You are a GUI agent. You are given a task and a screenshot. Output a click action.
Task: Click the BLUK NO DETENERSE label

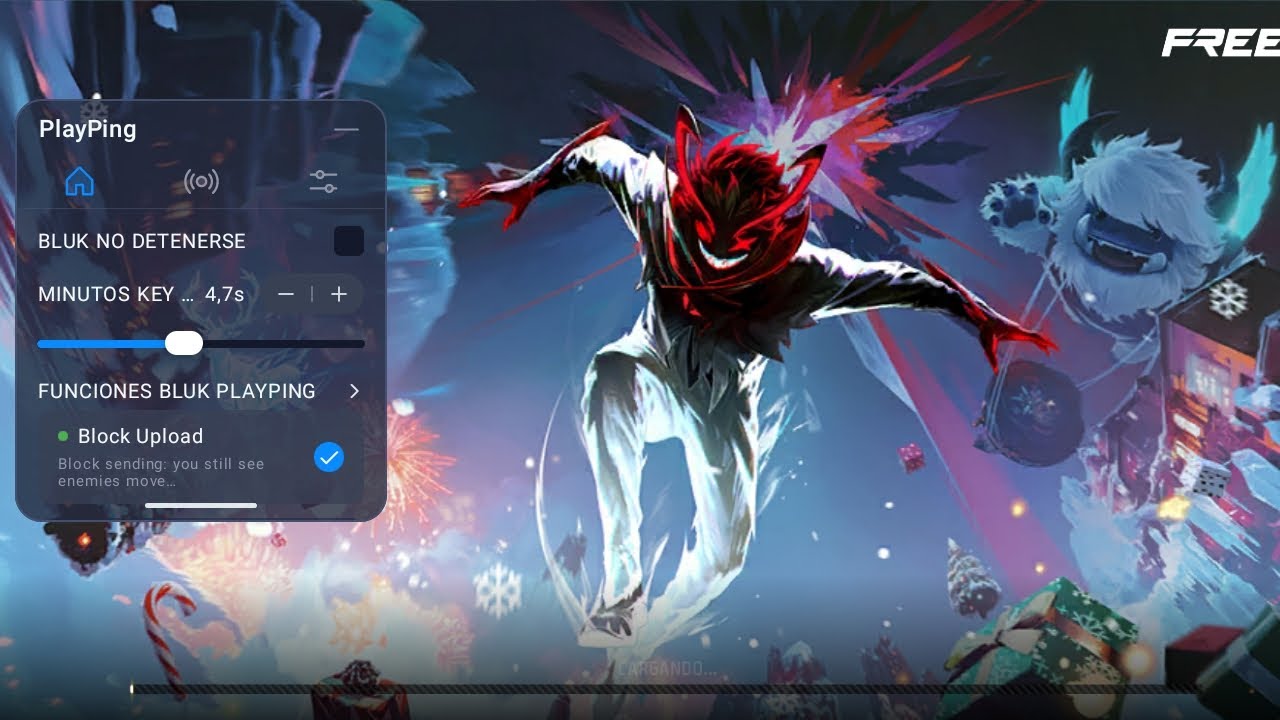coord(142,241)
